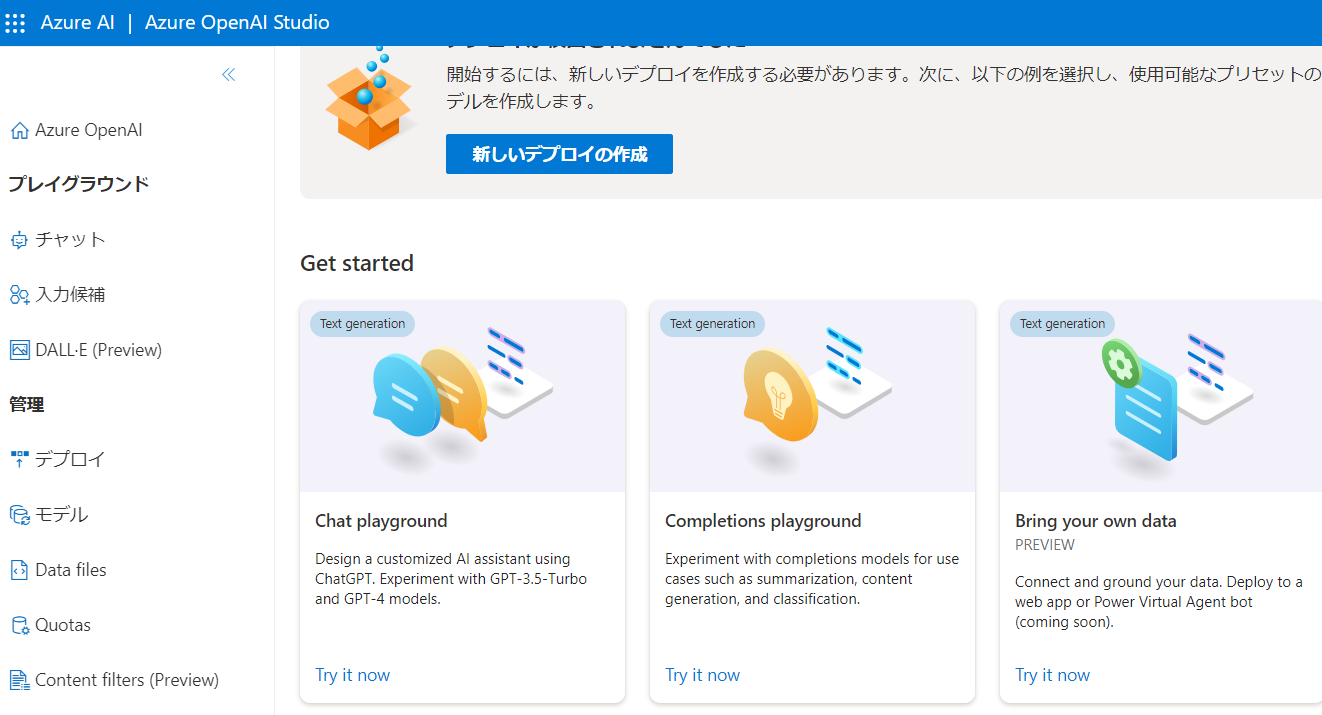Click the モデル models icon
1322x715 pixels.
pyautogui.click(x=19, y=515)
